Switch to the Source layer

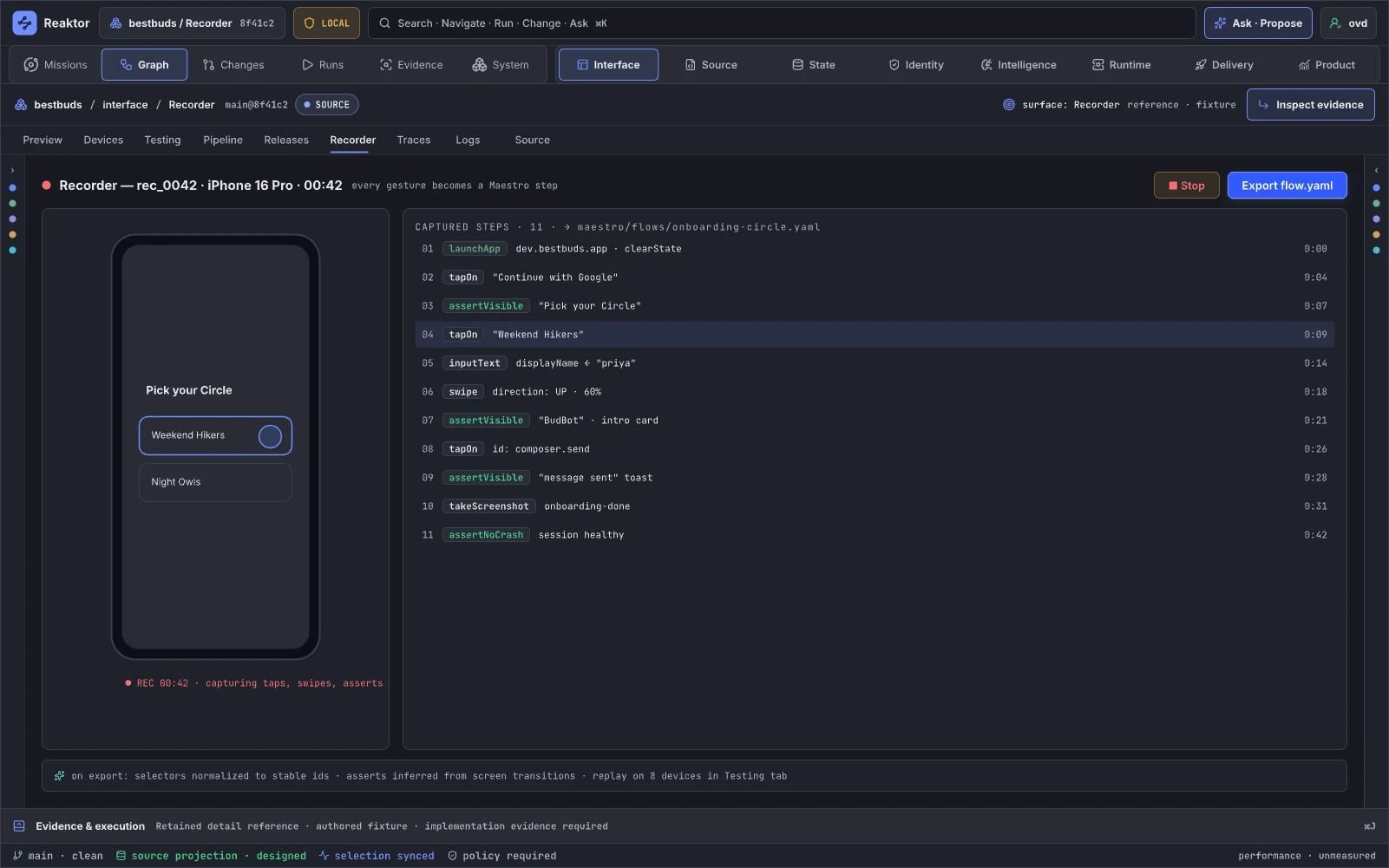click(711, 65)
